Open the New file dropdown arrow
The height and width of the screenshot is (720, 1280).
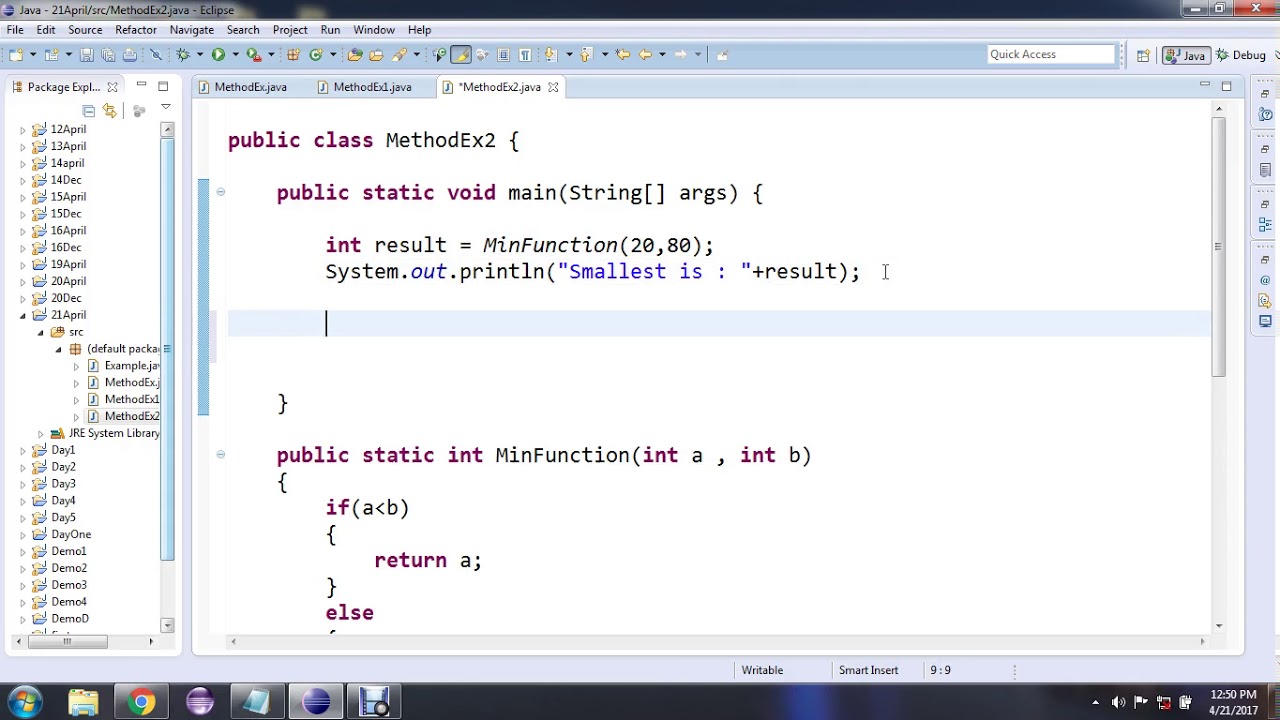pos(33,55)
